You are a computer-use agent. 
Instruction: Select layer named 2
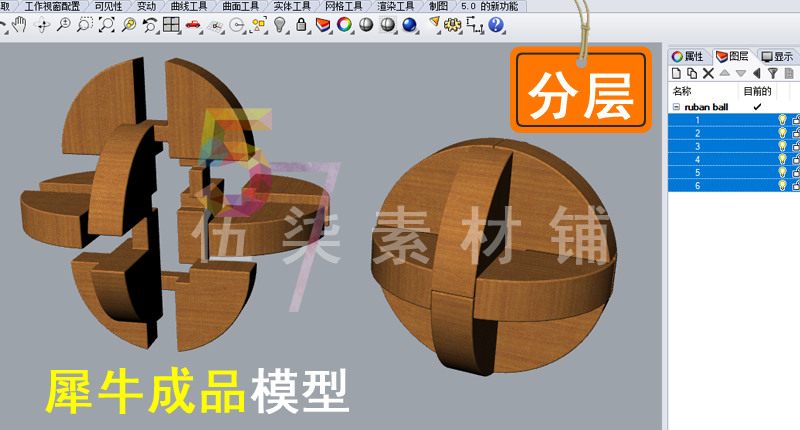click(697, 133)
